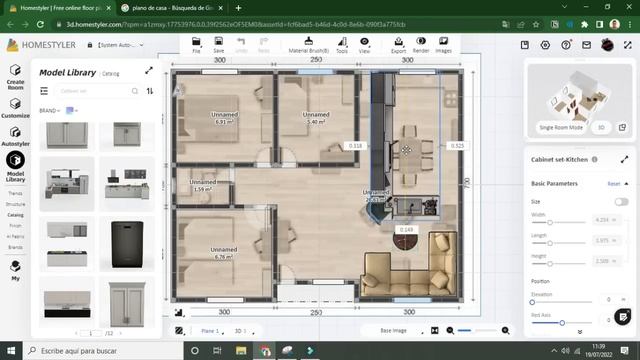
Task: Select the Trends submenu item
Action: (x=16, y=193)
